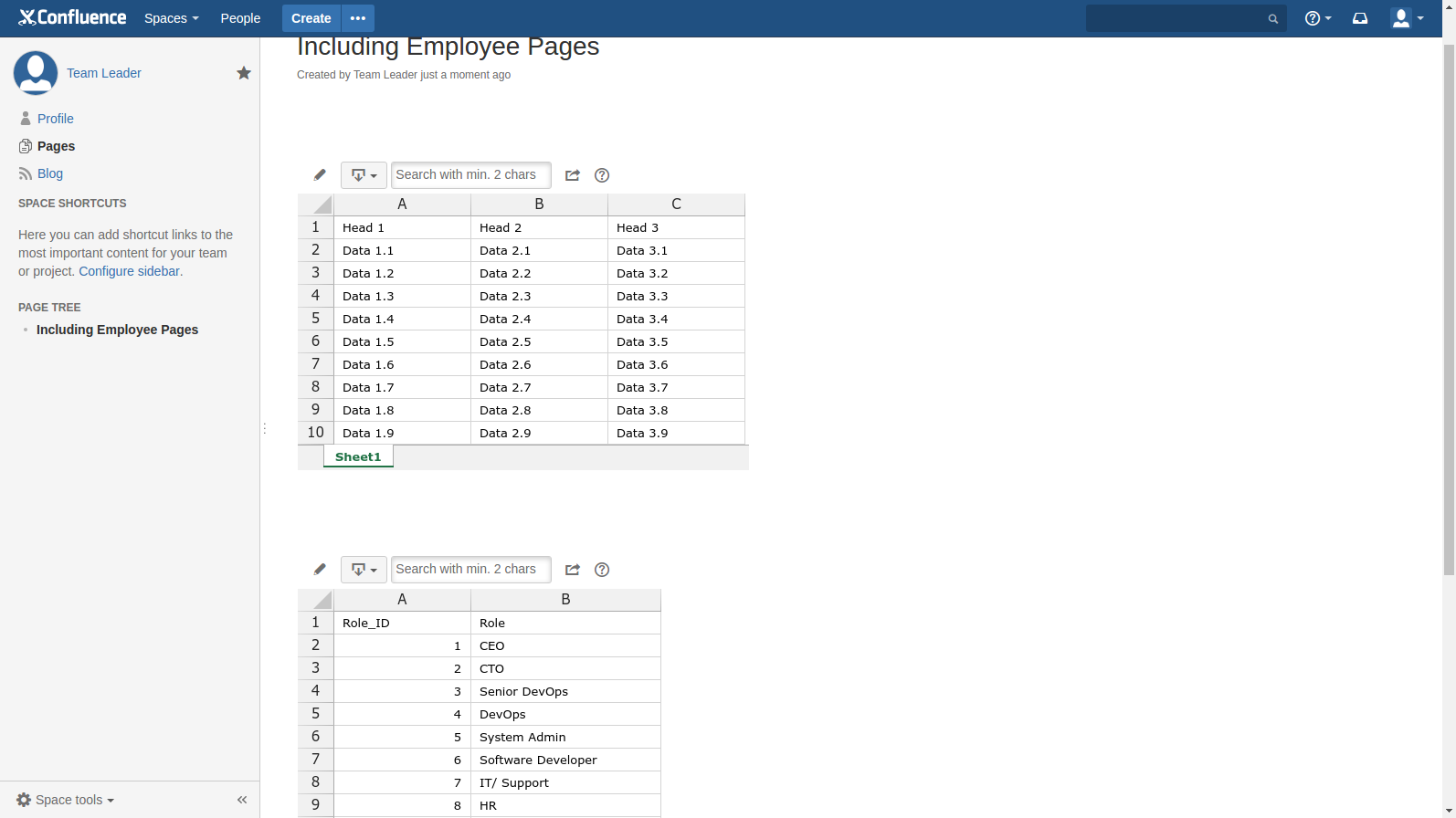Click the share icon above first spreadsheet
Viewport: 1456px width, 818px height.
click(x=573, y=175)
